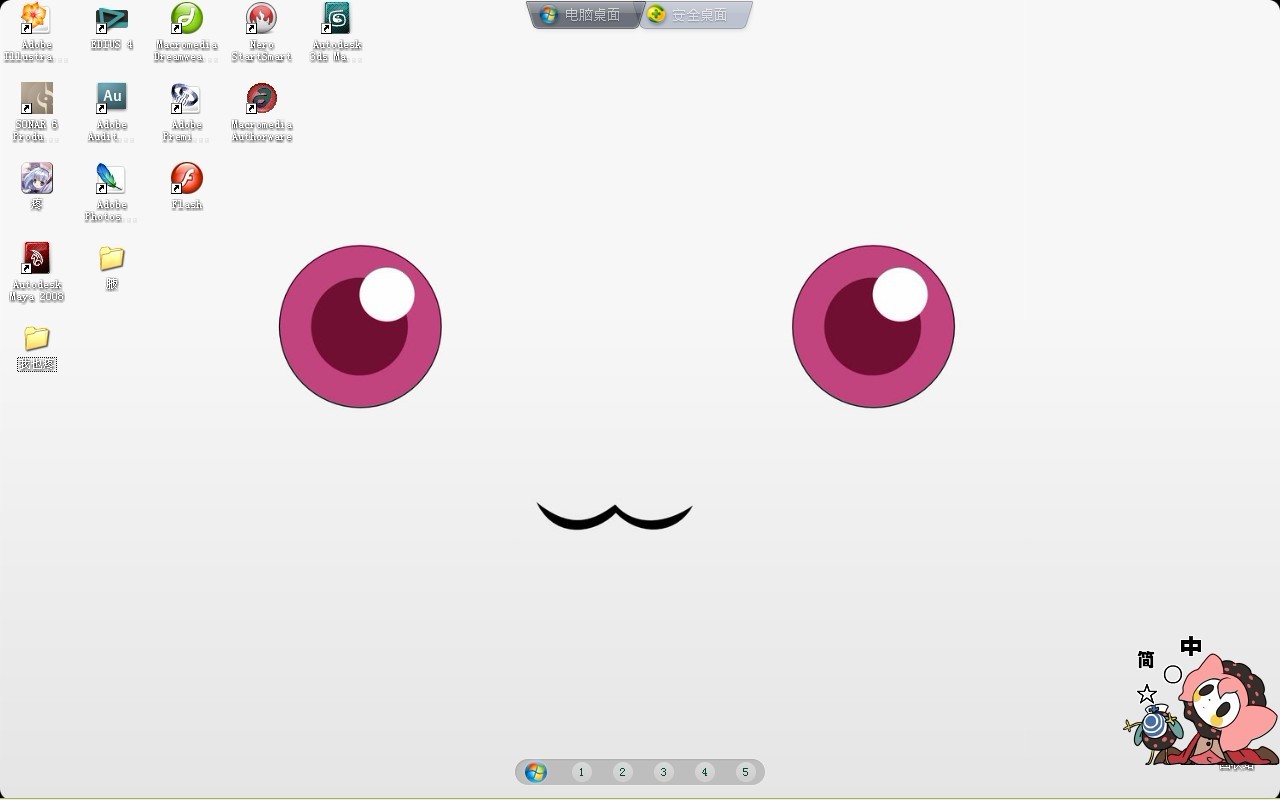This screenshot has width=1280, height=800.
Task: Select the 服 folder on desktop
Action: pos(111,259)
